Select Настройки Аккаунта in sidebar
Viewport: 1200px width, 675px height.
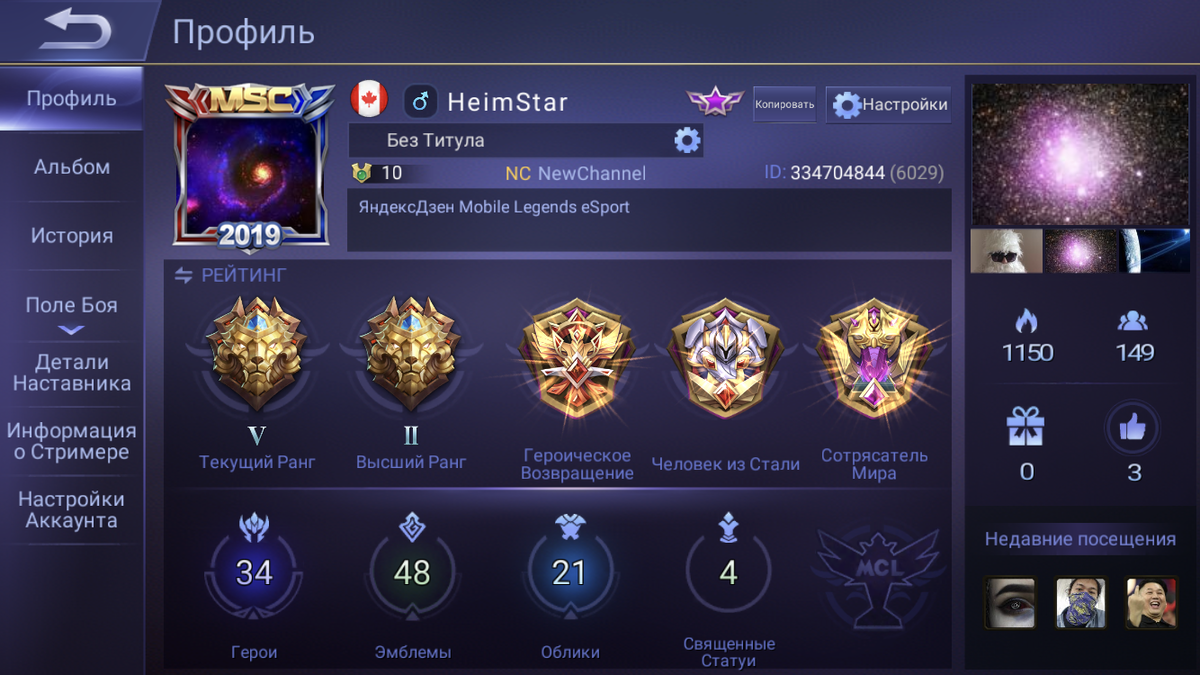72,509
